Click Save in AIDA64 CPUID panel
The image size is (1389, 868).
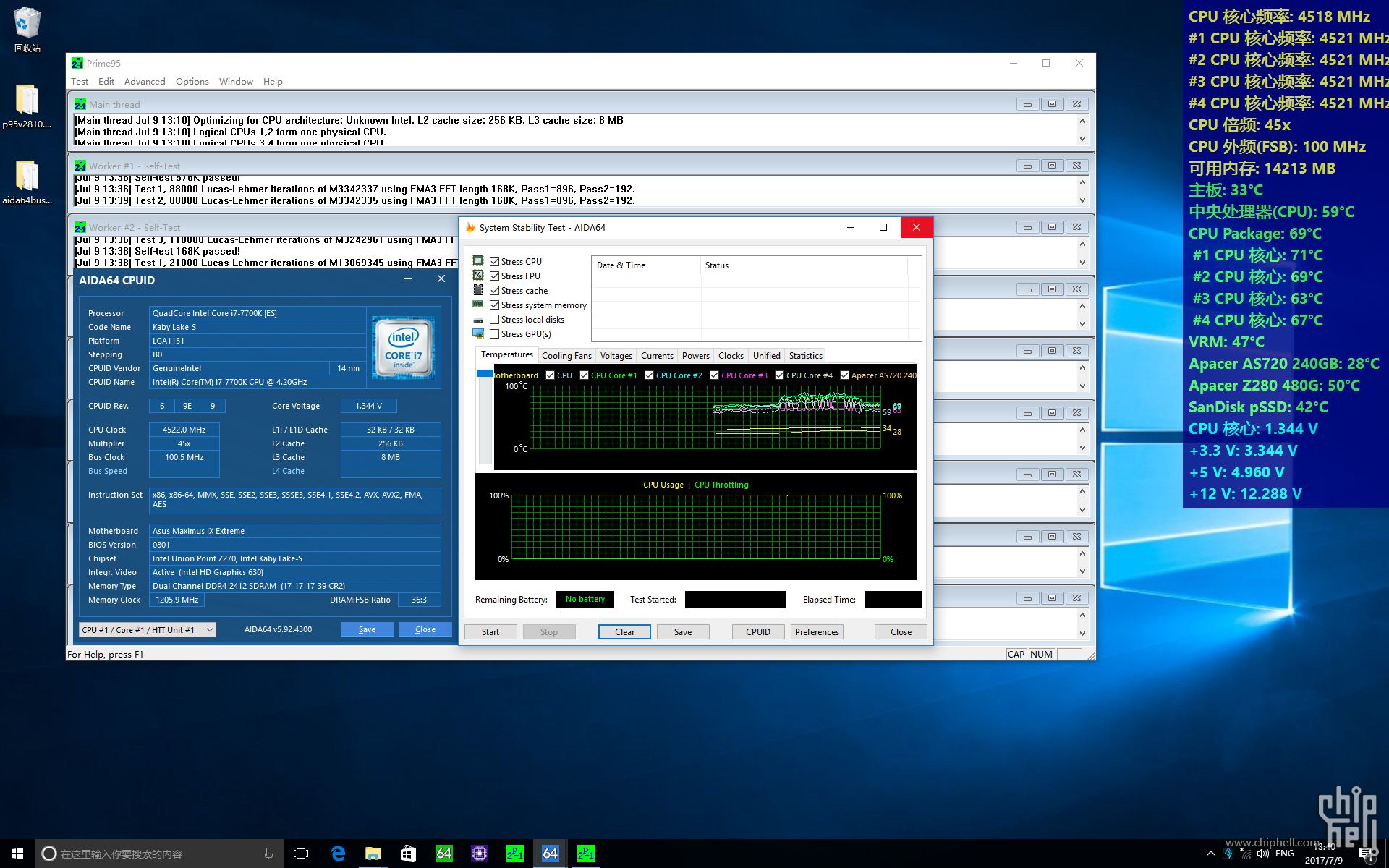[368, 630]
